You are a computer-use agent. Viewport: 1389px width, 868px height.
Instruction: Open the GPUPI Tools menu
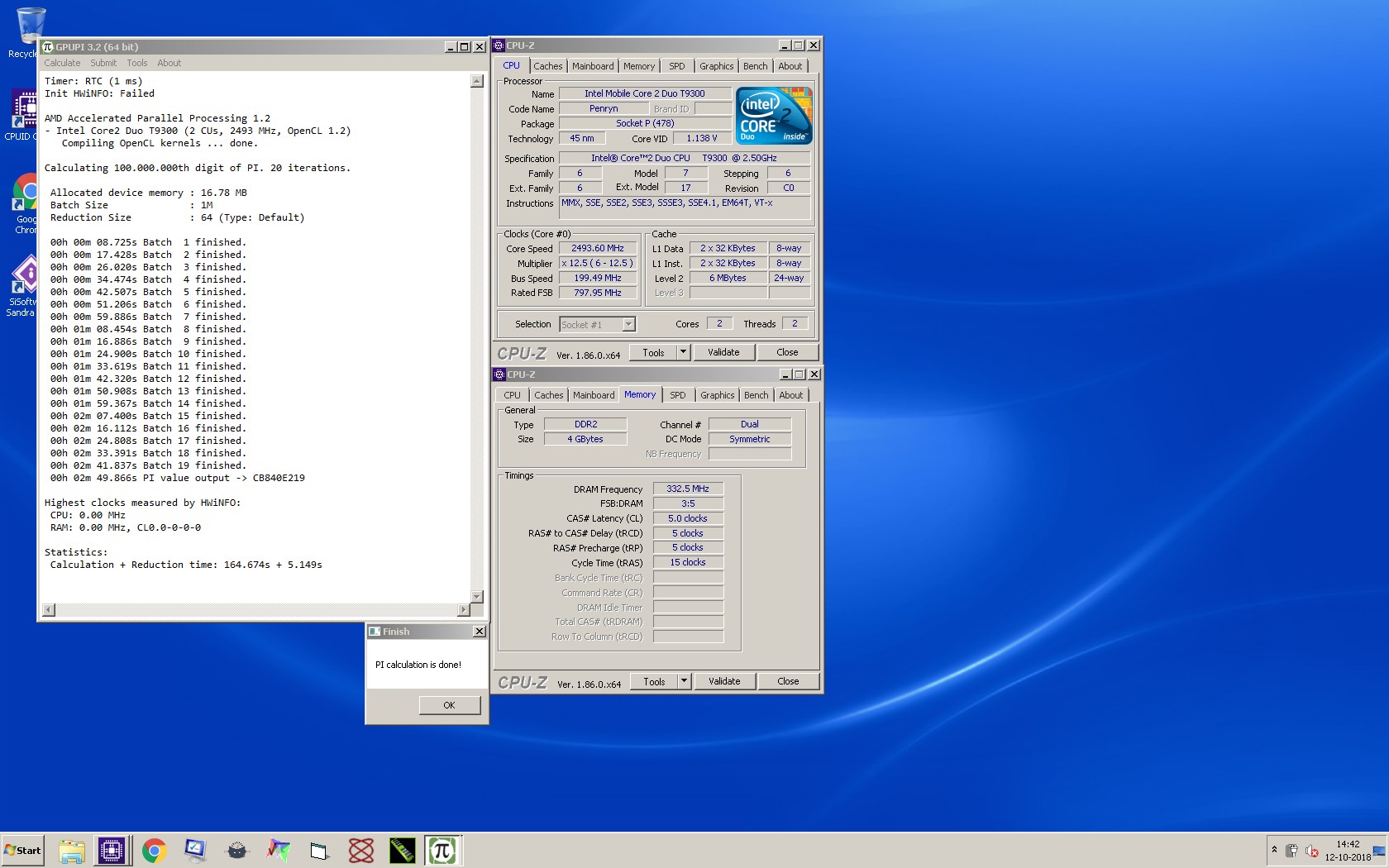coord(137,63)
